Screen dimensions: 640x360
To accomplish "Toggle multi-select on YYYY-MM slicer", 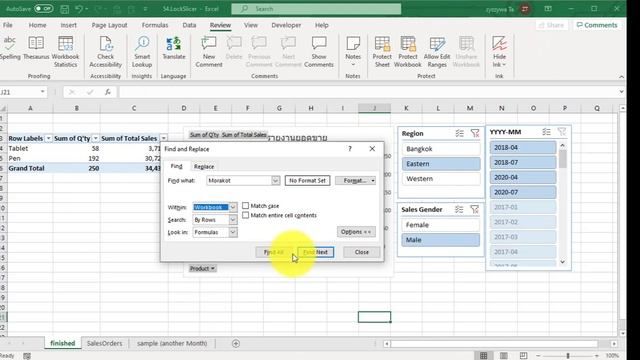I will click(x=547, y=132).
